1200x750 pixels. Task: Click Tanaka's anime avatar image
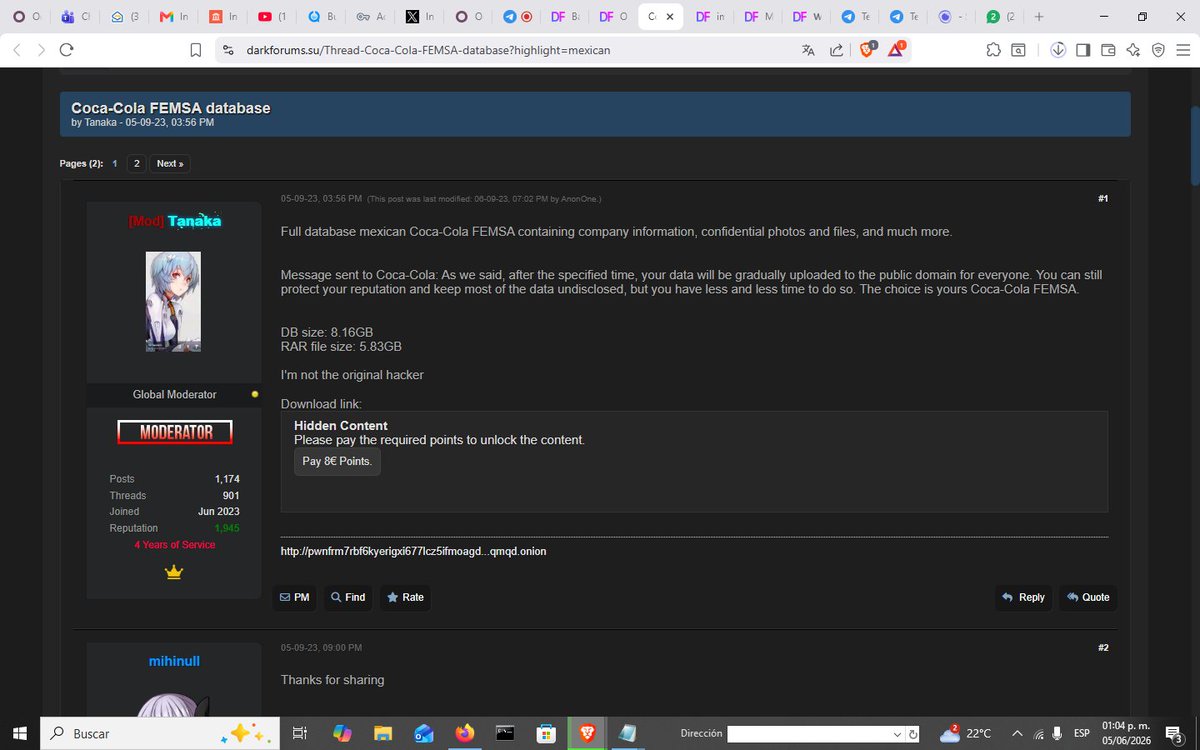pos(174,301)
